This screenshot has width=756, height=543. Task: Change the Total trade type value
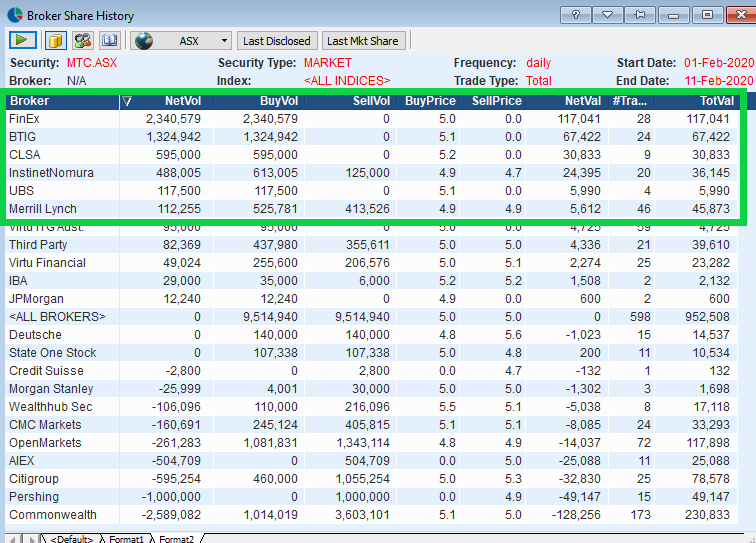pos(538,81)
